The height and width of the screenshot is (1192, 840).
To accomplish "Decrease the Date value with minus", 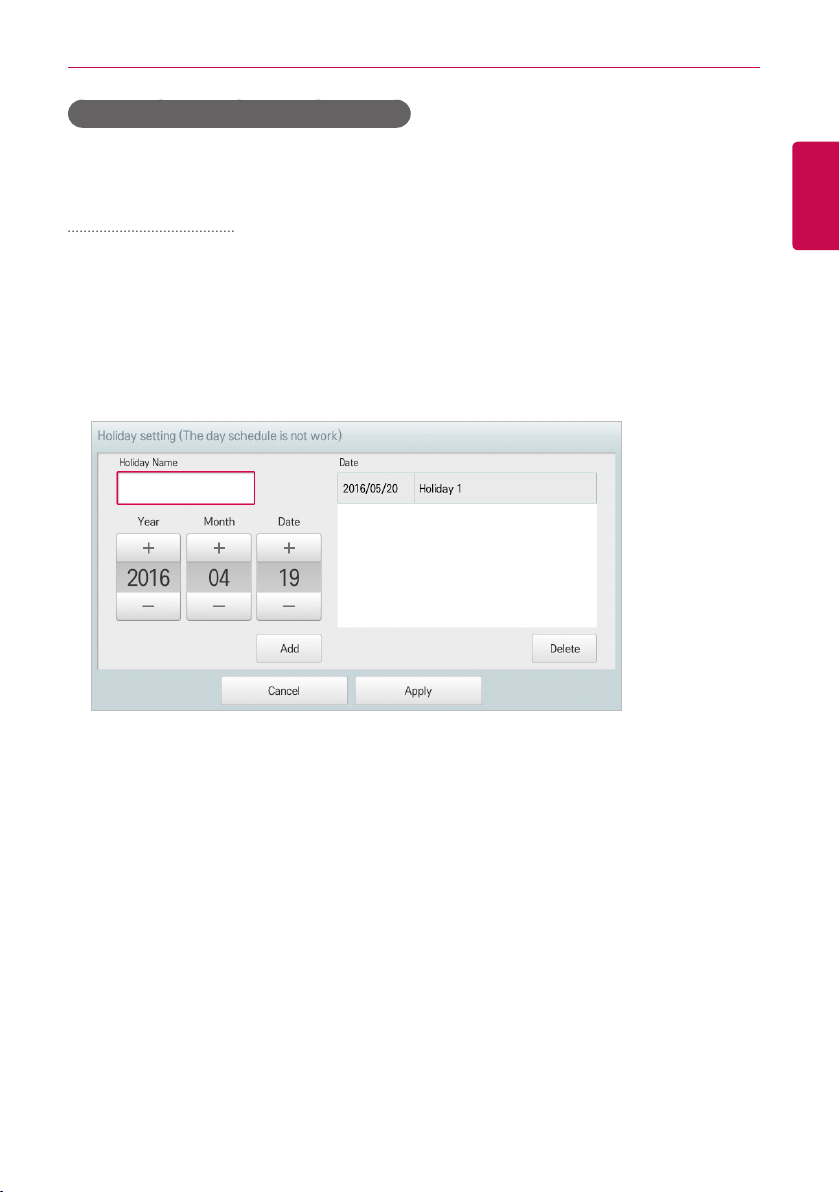I will click(x=289, y=607).
